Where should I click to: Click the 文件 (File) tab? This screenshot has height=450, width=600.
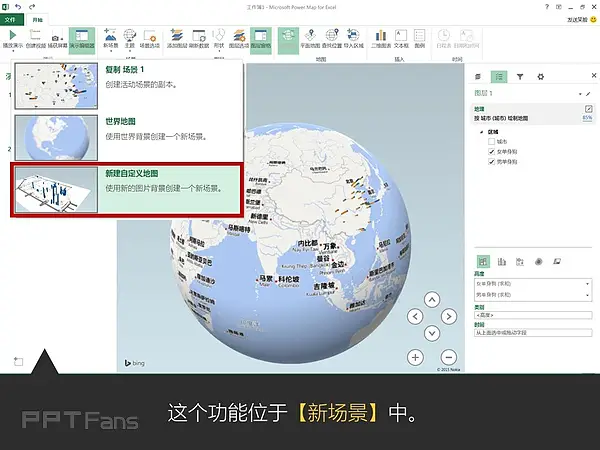click(x=11, y=18)
